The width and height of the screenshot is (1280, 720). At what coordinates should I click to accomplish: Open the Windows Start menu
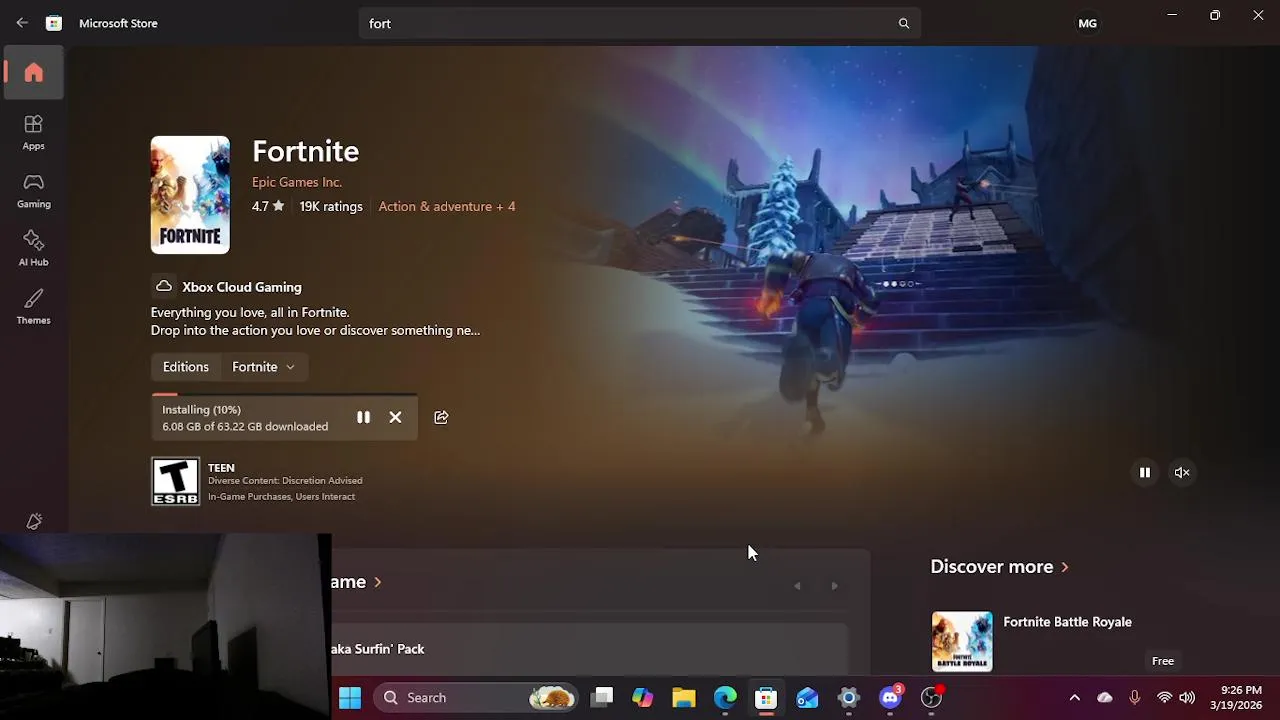click(350, 697)
